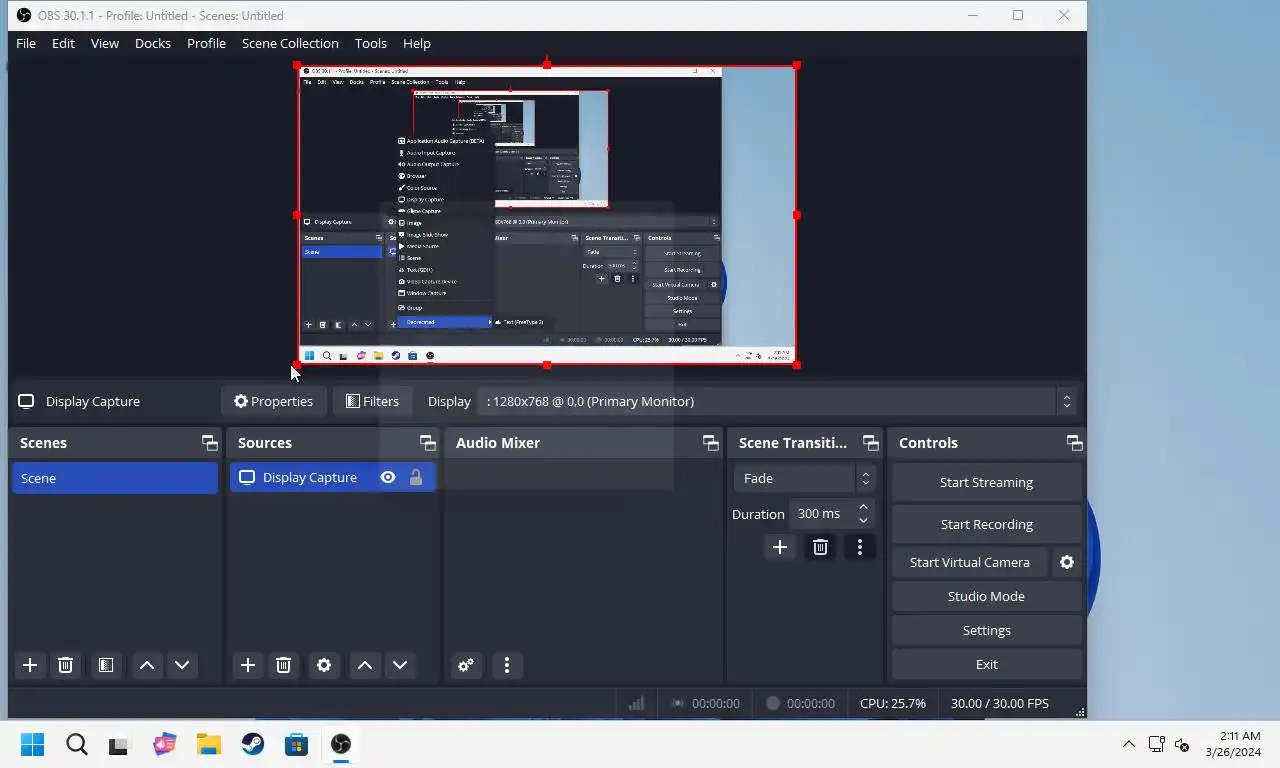This screenshot has height=768, width=1280.
Task: Open the Scene Collection menu
Action: pos(290,43)
